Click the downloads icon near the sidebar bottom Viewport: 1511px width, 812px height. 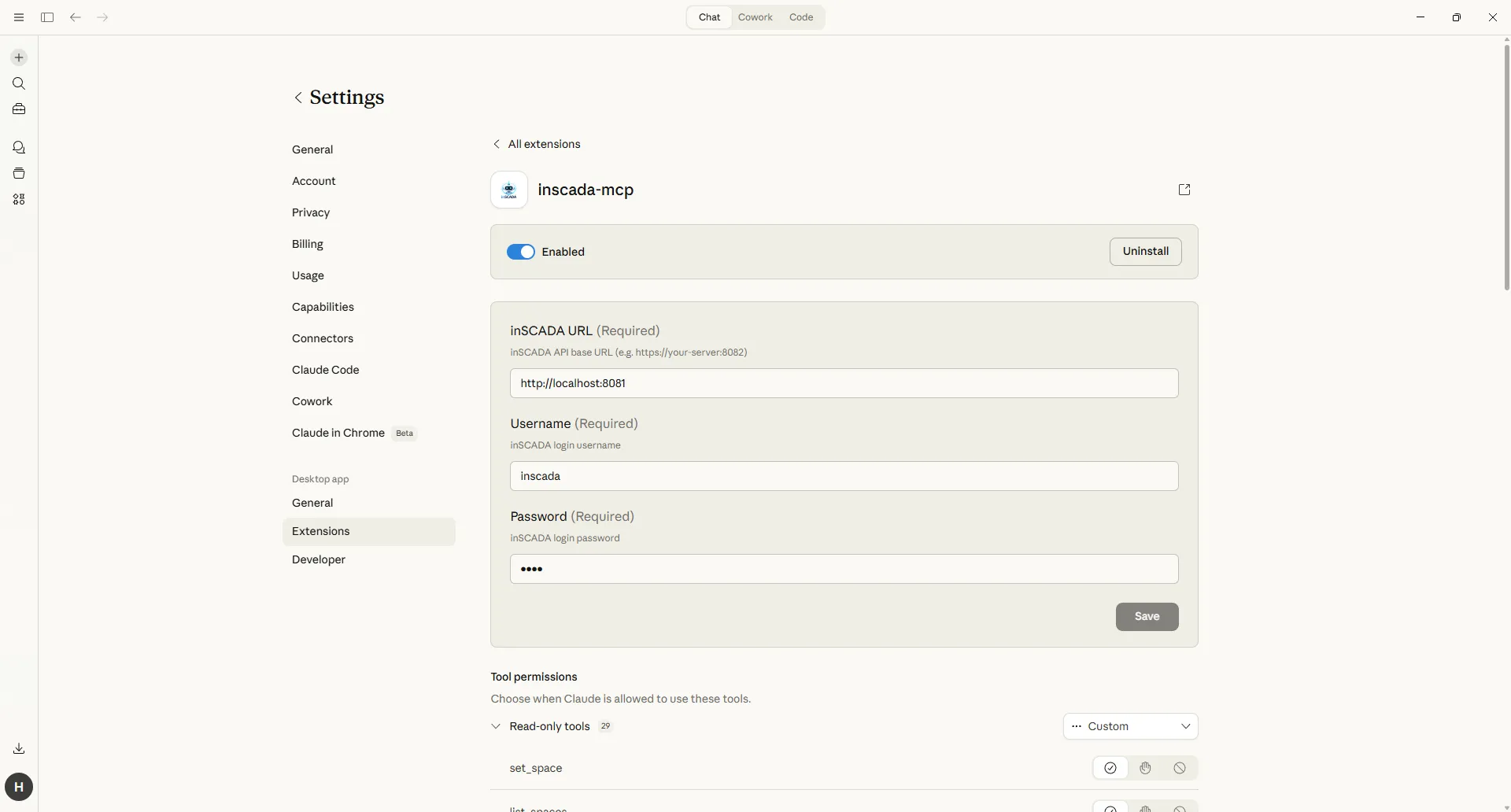coord(18,748)
